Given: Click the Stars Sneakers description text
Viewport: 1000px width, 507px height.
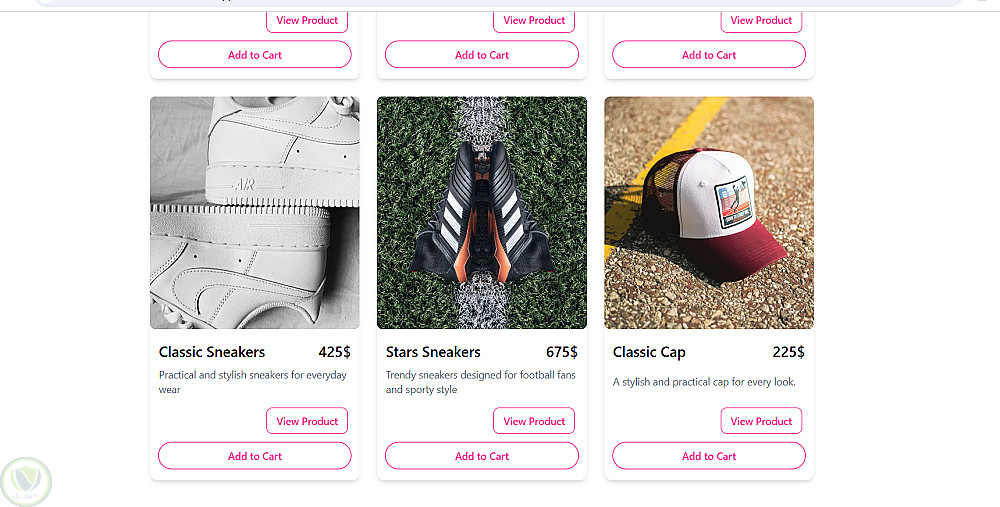Looking at the screenshot, I should pos(480,382).
